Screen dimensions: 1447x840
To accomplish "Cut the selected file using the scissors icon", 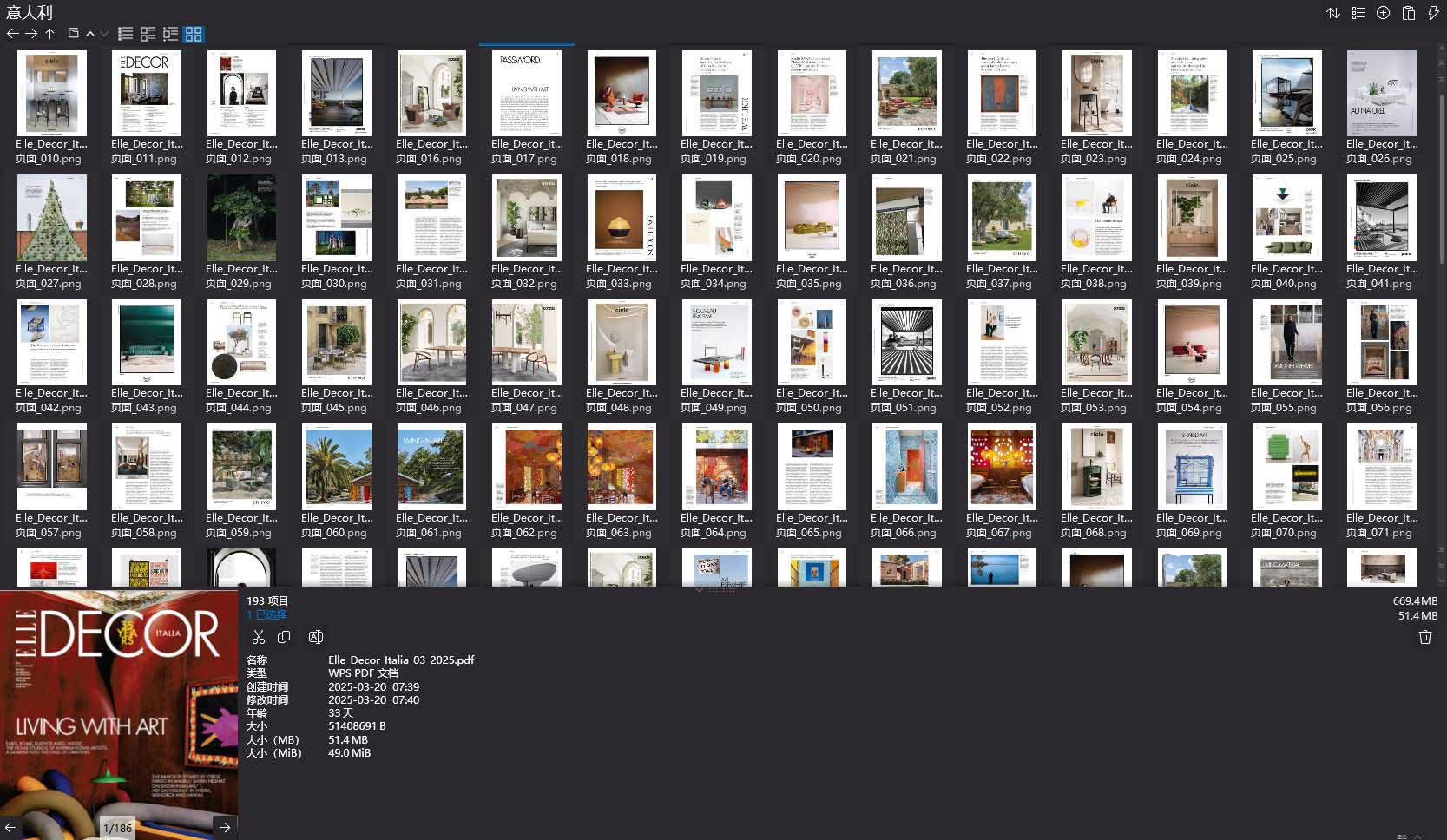I will click(x=258, y=637).
